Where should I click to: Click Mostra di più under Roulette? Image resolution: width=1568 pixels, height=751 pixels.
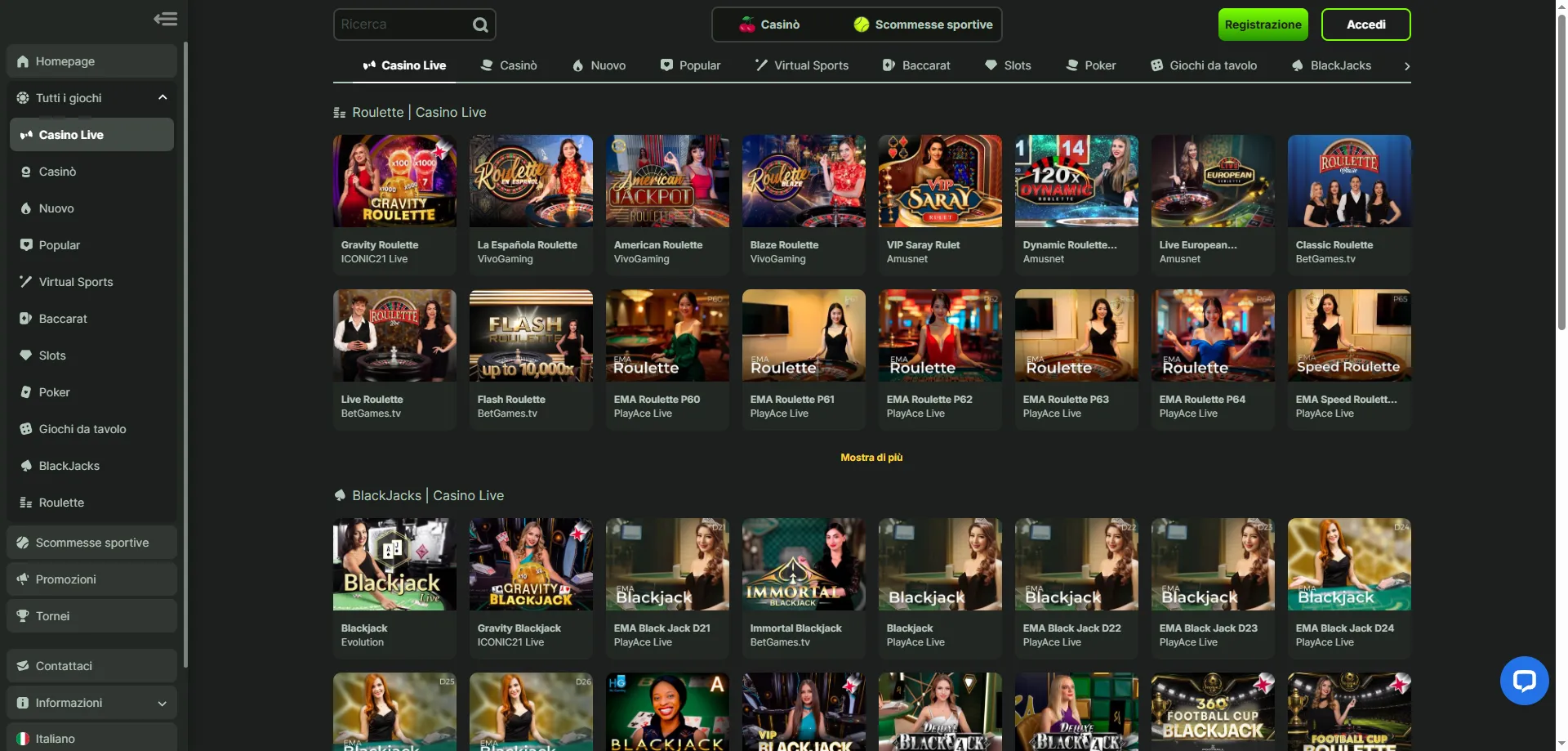pos(871,458)
